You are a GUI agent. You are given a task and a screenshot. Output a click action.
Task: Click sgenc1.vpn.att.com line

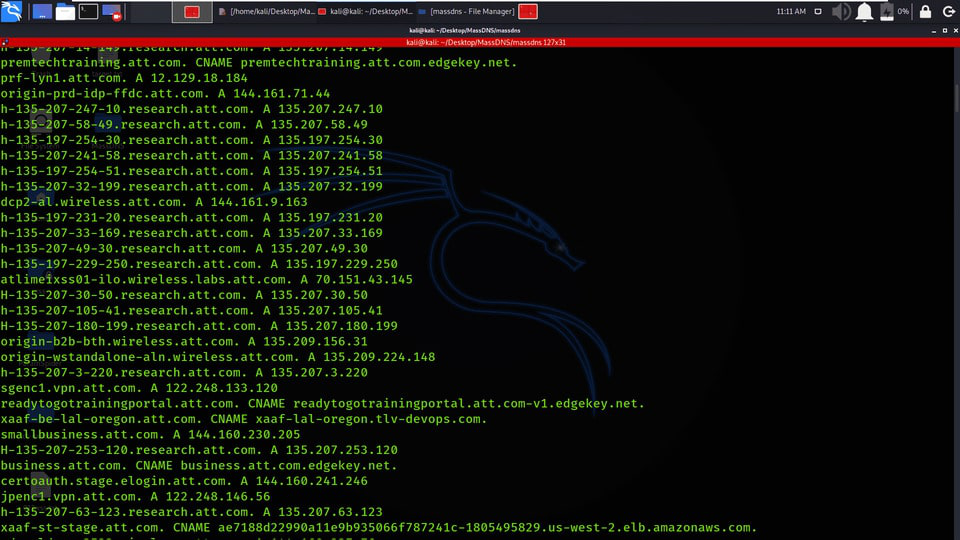tap(139, 388)
